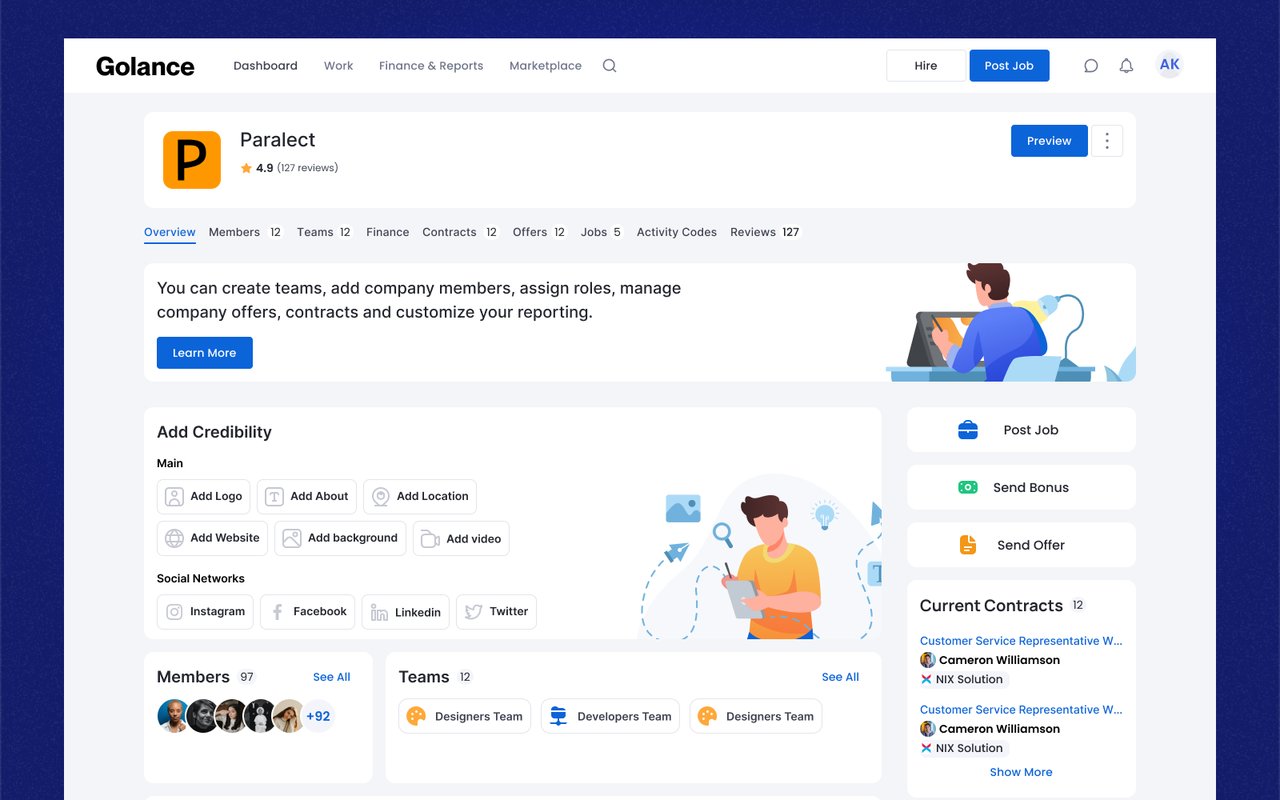Open Finance & Reports navigation item
The height and width of the screenshot is (800, 1280).
(x=431, y=66)
